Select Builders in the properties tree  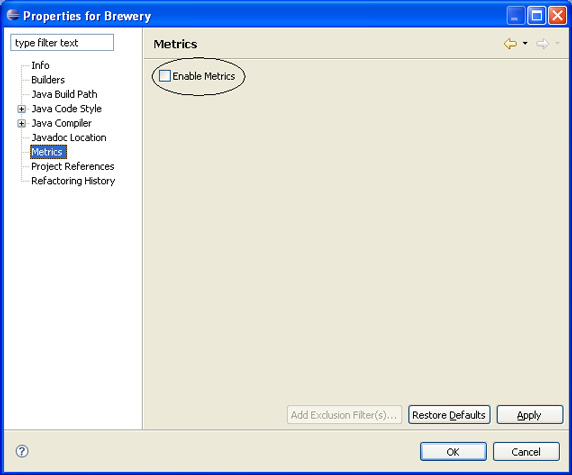(48, 80)
